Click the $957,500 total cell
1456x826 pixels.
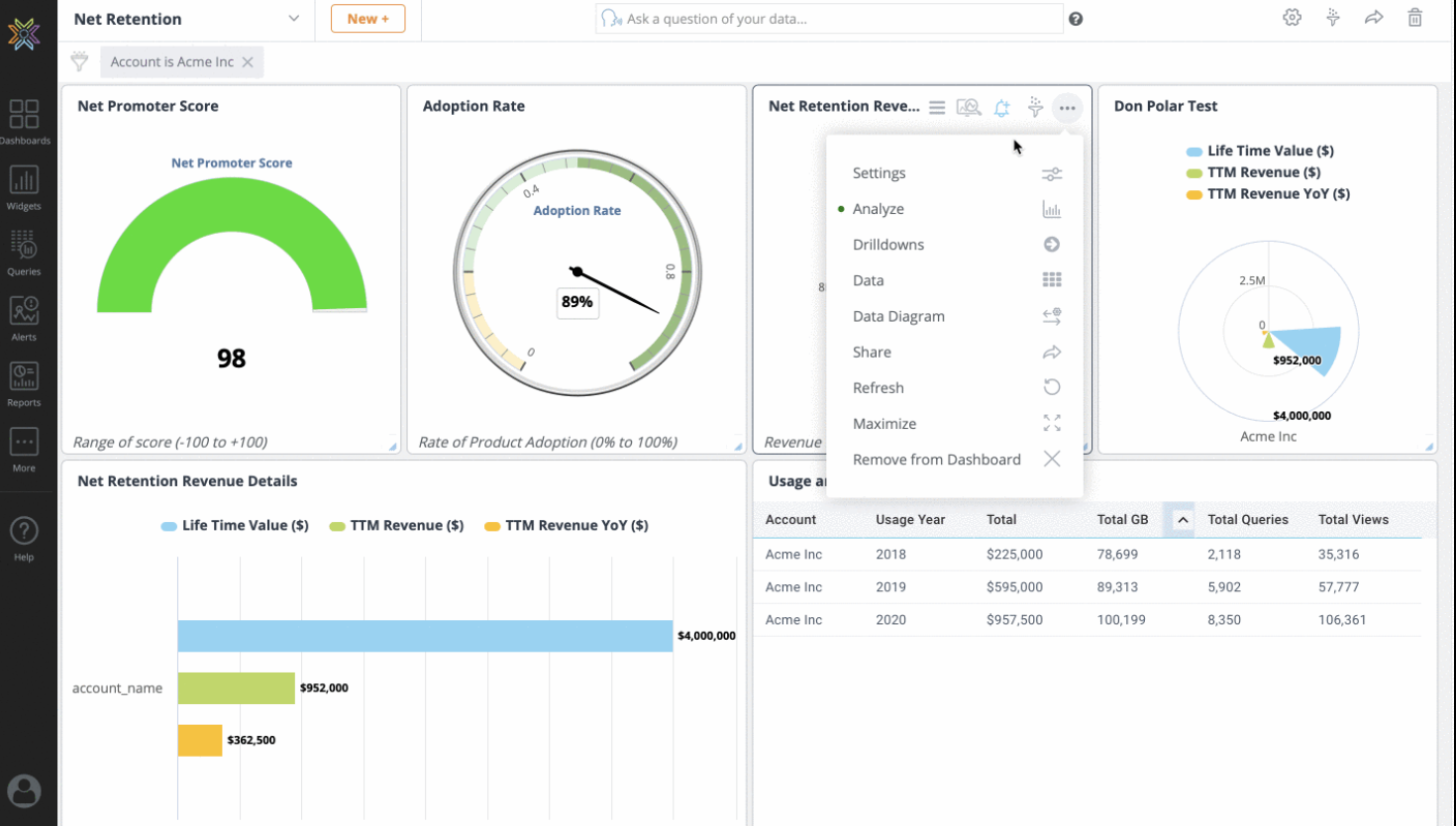coord(1014,620)
